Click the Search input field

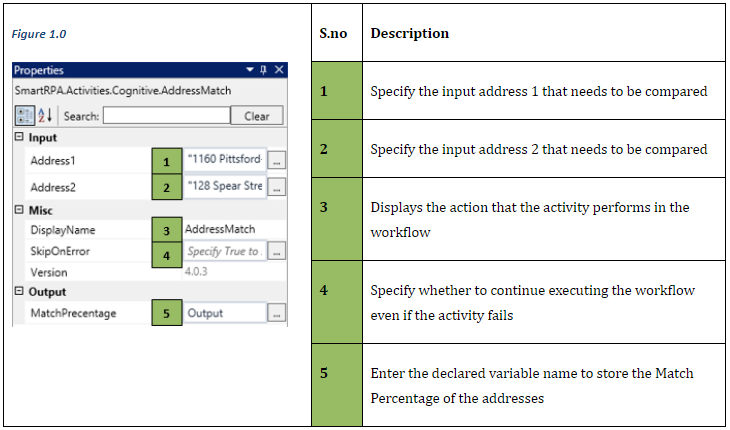[x=166, y=116]
